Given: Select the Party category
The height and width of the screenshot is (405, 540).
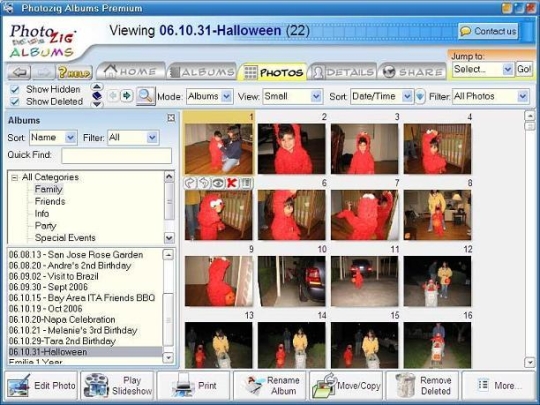Looking at the screenshot, I should [x=45, y=226].
